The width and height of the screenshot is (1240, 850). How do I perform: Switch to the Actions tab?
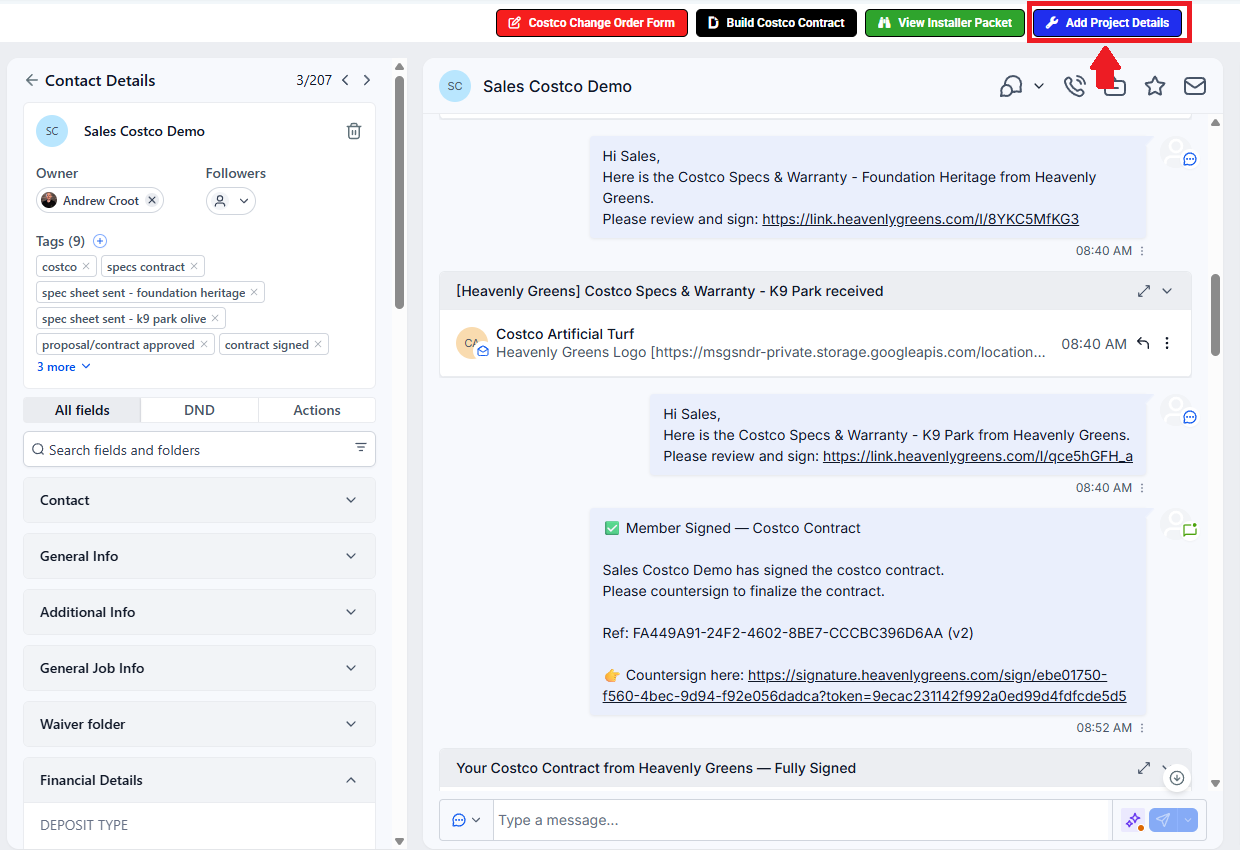[317, 410]
